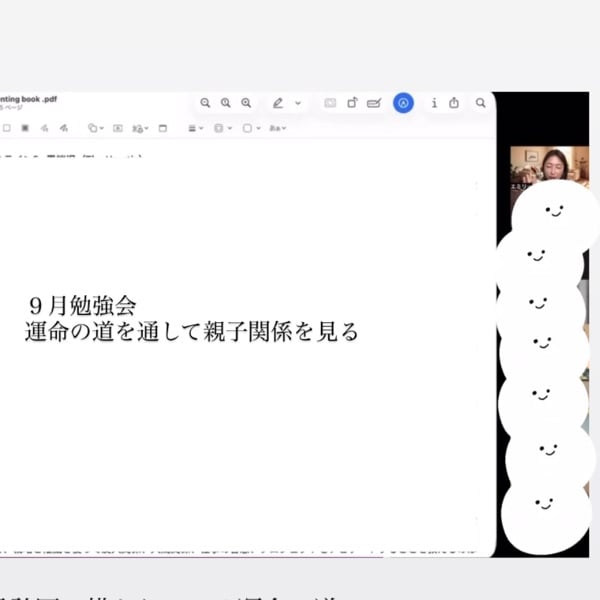Click the rotate page icon

pos(352,103)
